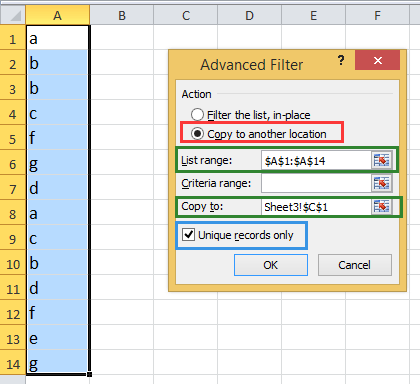This screenshot has height=384, width=420.
Task: Select the column B header
Action: click(x=122, y=15)
